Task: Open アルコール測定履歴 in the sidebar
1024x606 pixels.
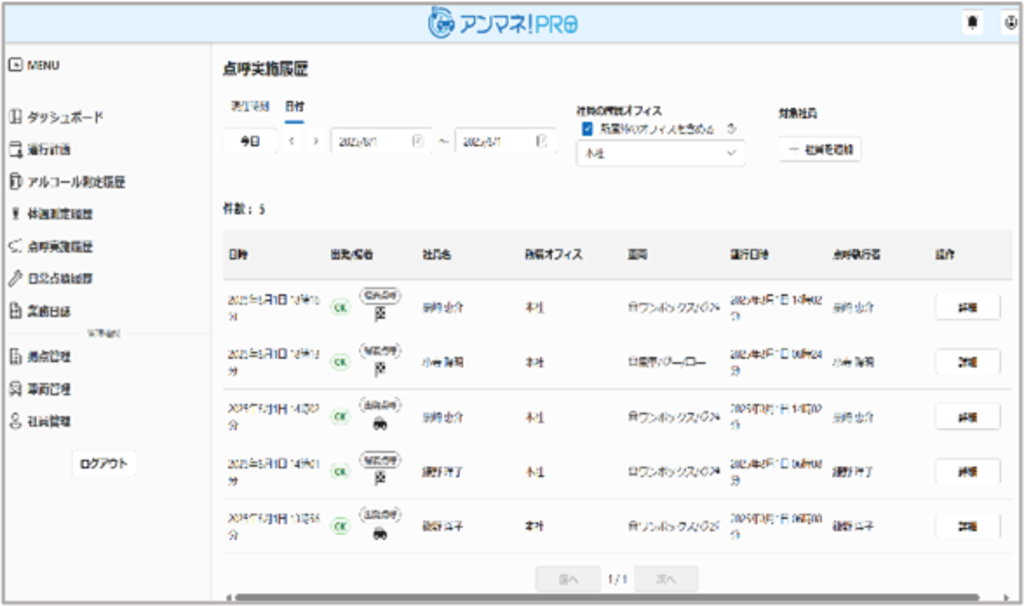Action: (x=75, y=182)
